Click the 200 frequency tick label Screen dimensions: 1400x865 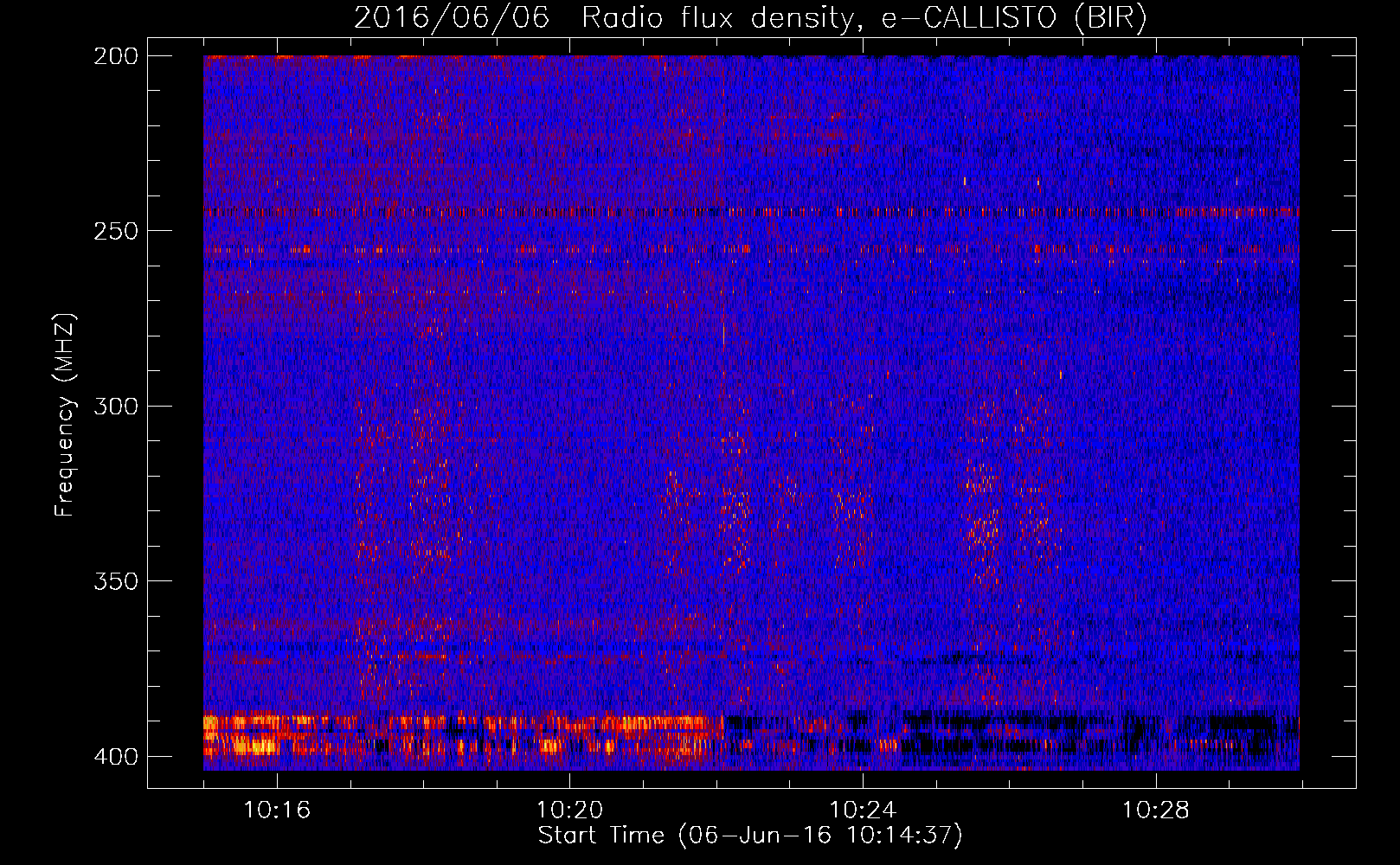(x=116, y=56)
